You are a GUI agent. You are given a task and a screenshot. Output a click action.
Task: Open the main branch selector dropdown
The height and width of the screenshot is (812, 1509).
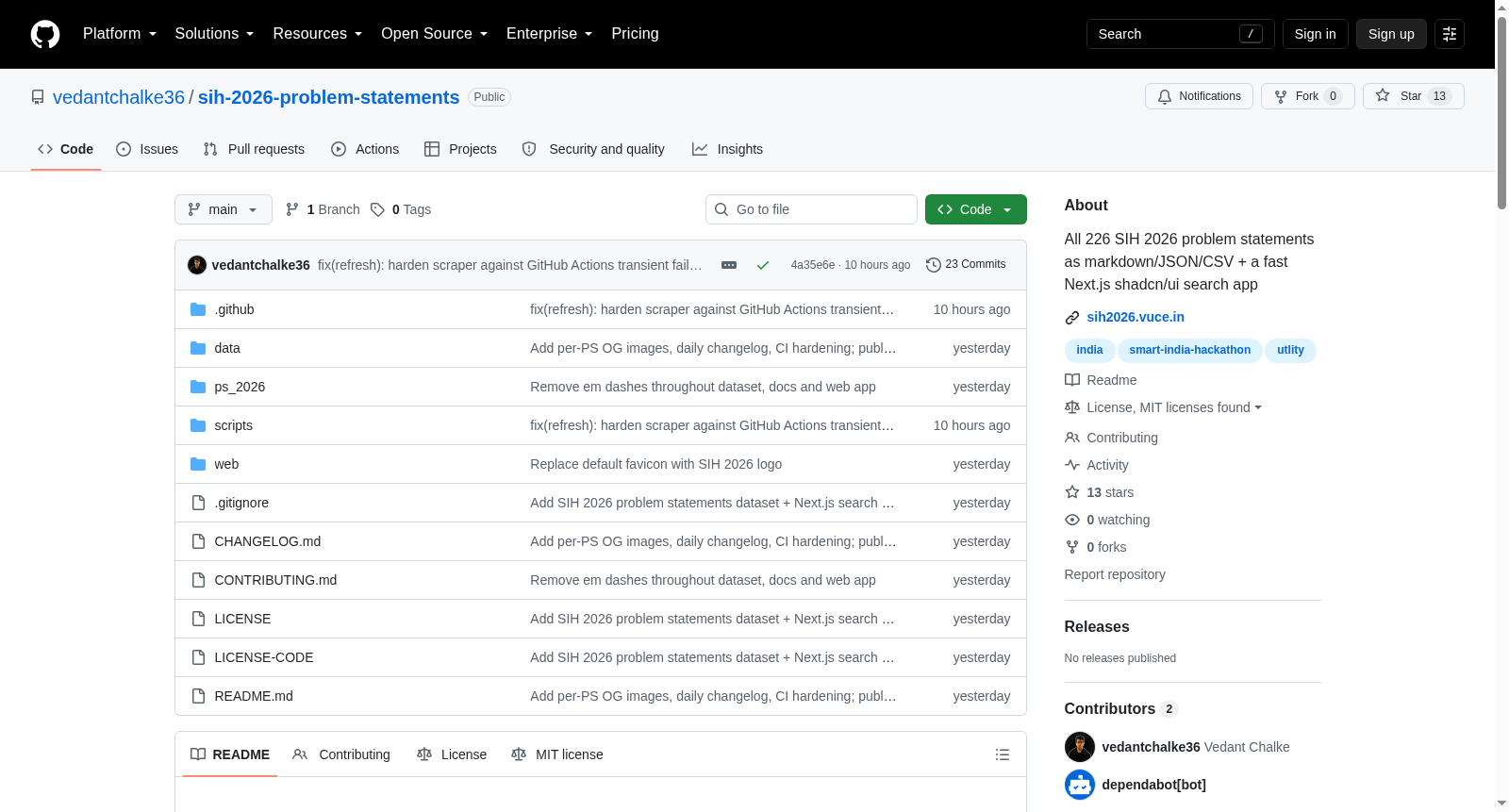[x=224, y=209]
